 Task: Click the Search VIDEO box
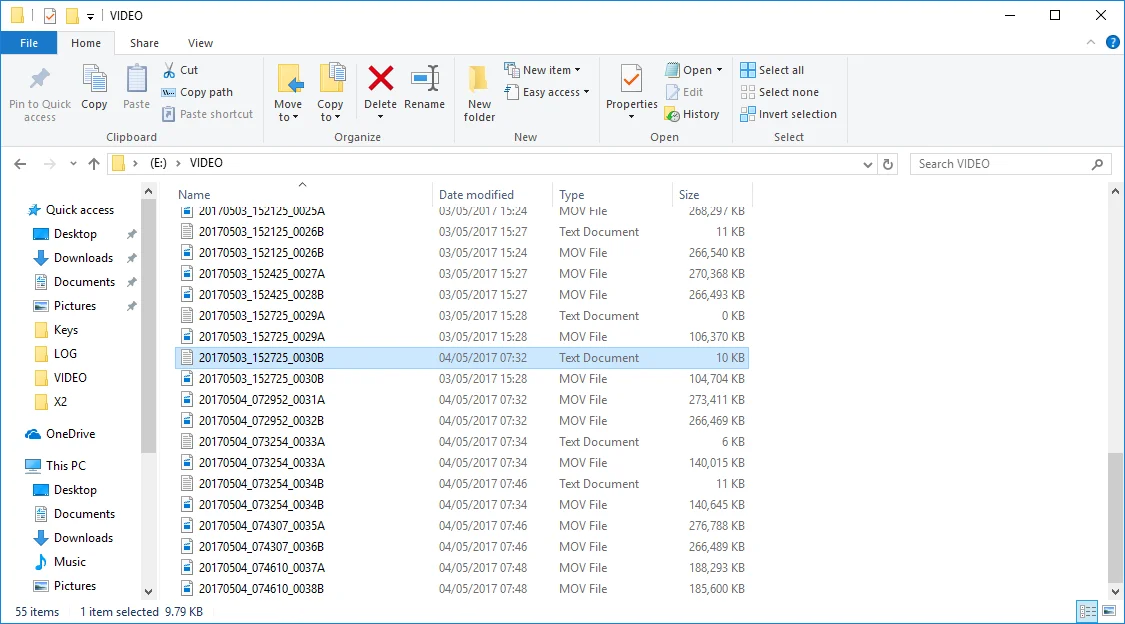pos(1010,164)
